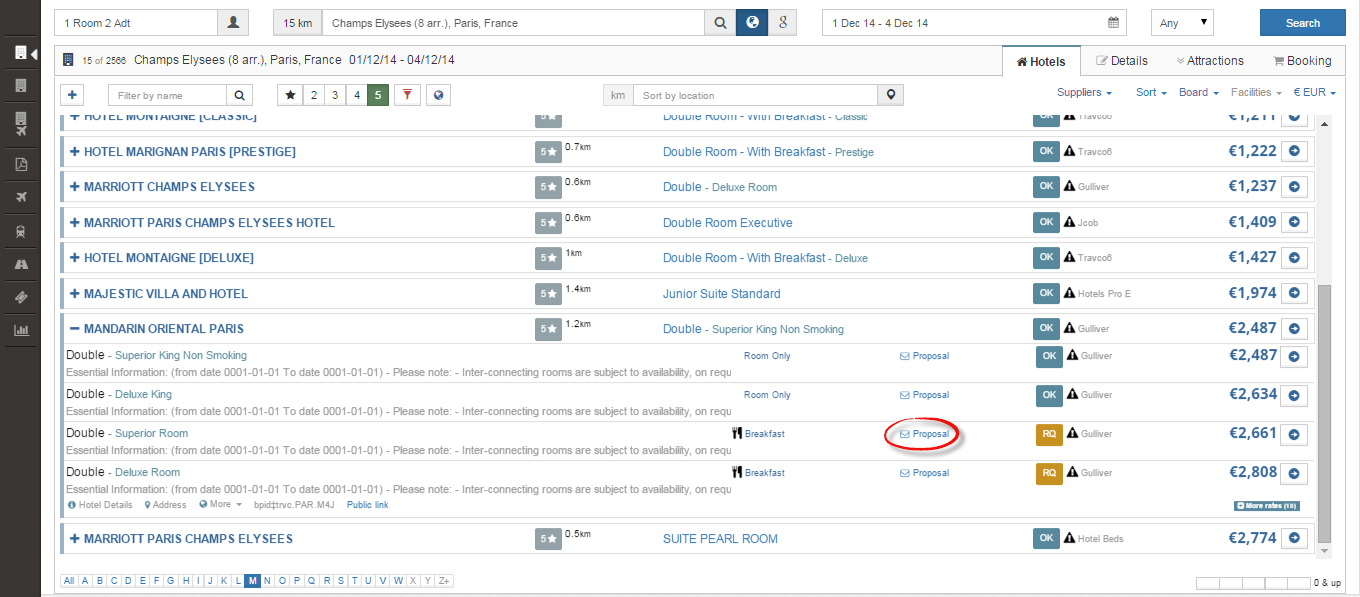Screen dimensions: 1360x597
Task: Click the flights plane icon in sidebar
Action: [20, 198]
